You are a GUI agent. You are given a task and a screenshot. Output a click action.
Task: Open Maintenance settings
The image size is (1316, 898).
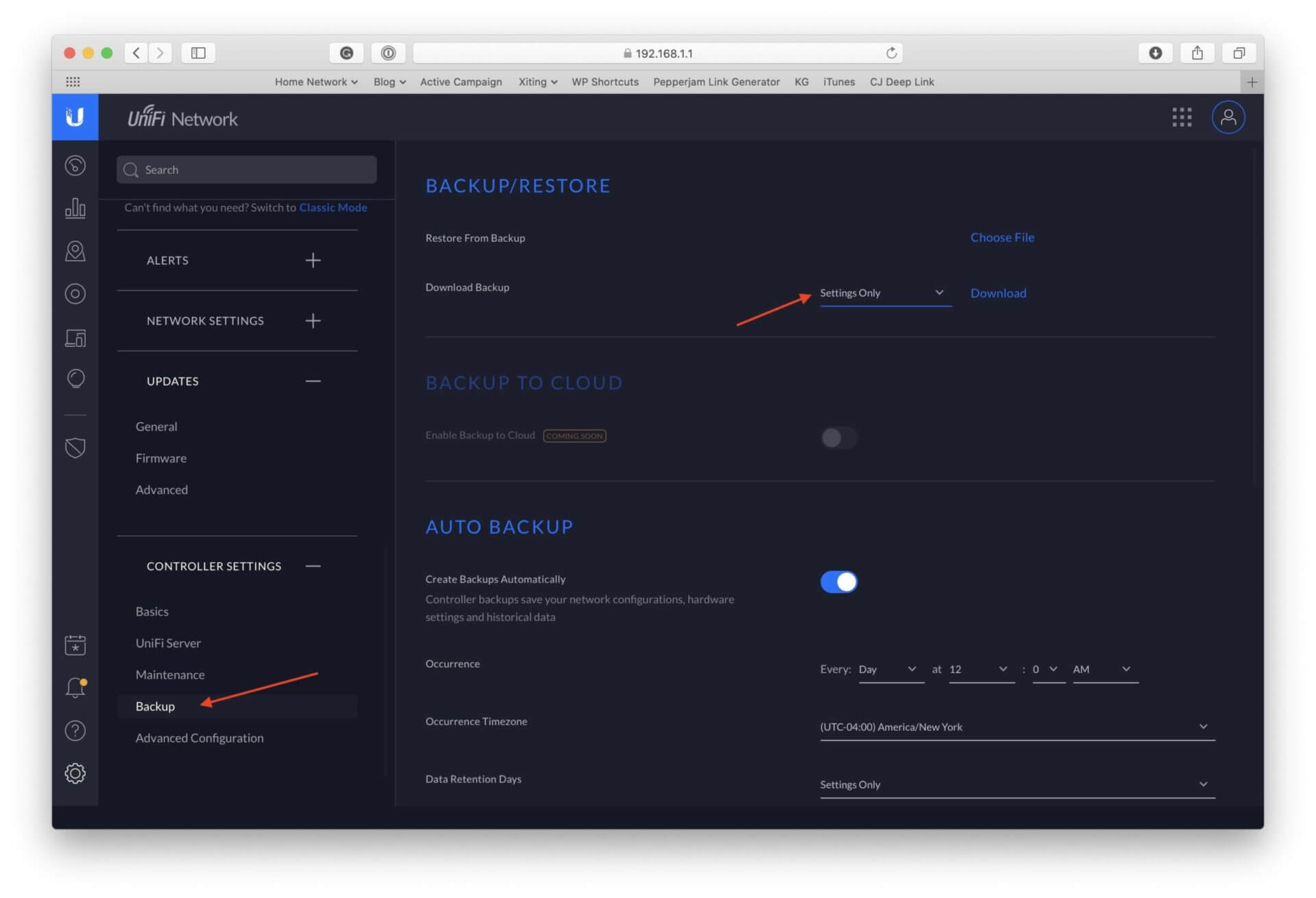170,675
